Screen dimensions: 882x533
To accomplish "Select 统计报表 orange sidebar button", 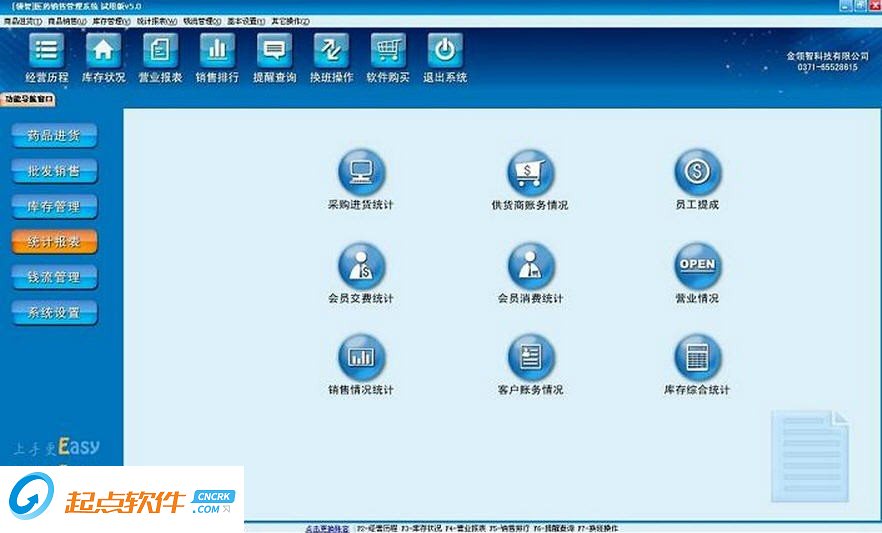I will tap(54, 242).
